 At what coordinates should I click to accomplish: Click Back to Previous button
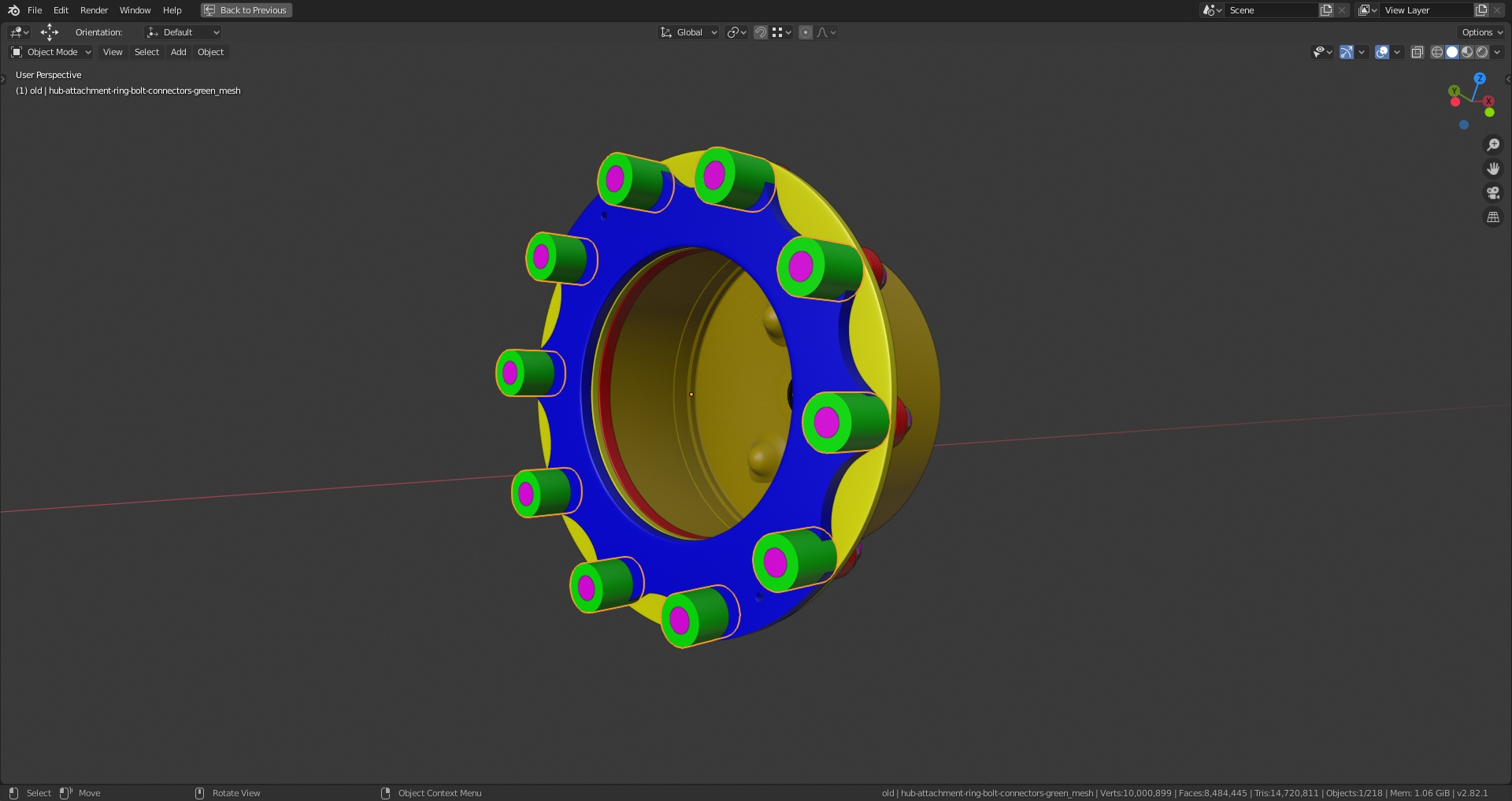tap(246, 10)
